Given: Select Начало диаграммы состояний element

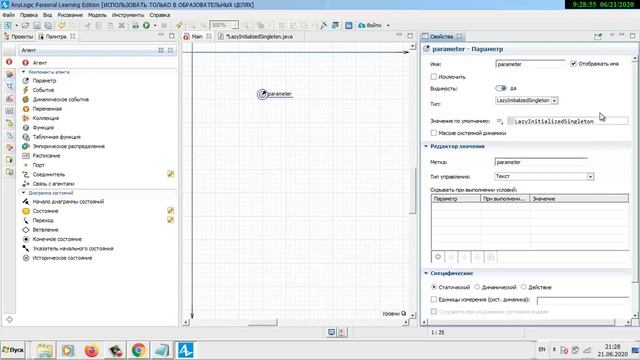Looking at the screenshot, I should 68,202.
